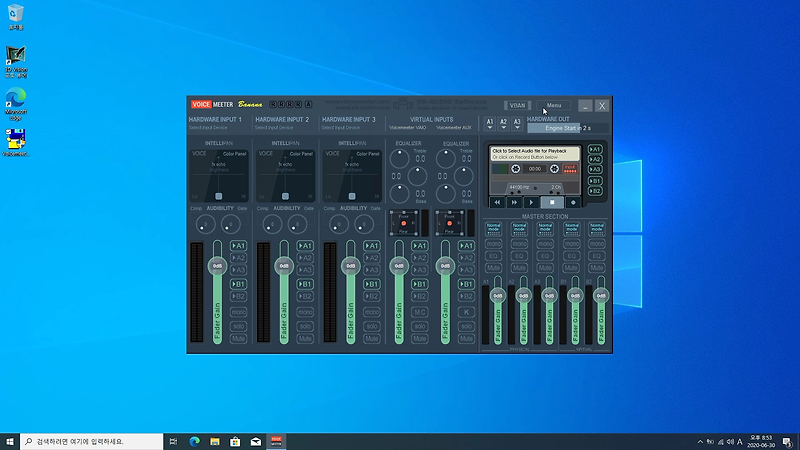Image resolution: width=800 pixels, height=450 pixels.
Task: Click Voicemeeter AUX fader gain knob
Action: pos(445,266)
